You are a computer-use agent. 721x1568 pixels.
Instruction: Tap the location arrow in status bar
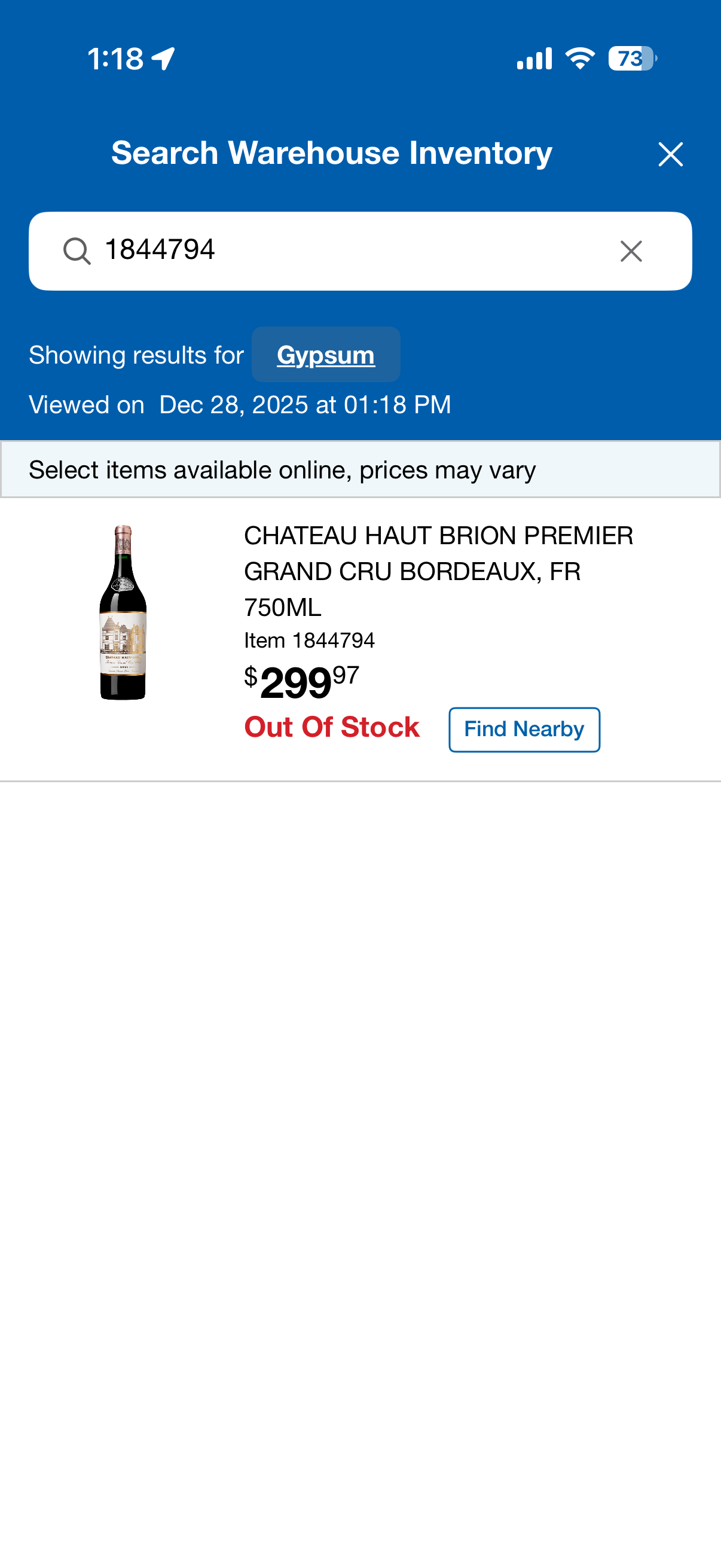tap(163, 59)
